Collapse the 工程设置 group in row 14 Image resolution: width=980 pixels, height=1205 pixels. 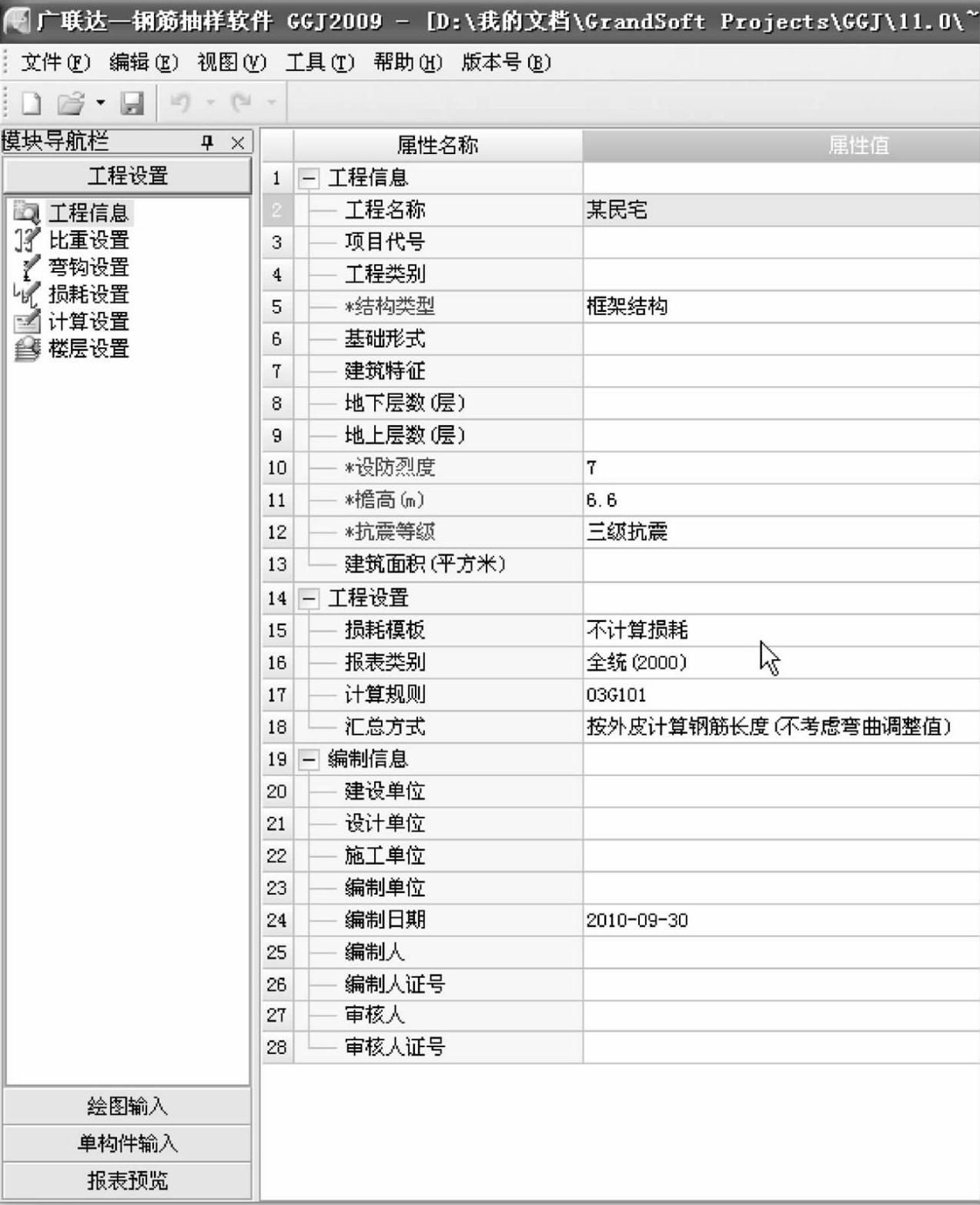click(308, 598)
